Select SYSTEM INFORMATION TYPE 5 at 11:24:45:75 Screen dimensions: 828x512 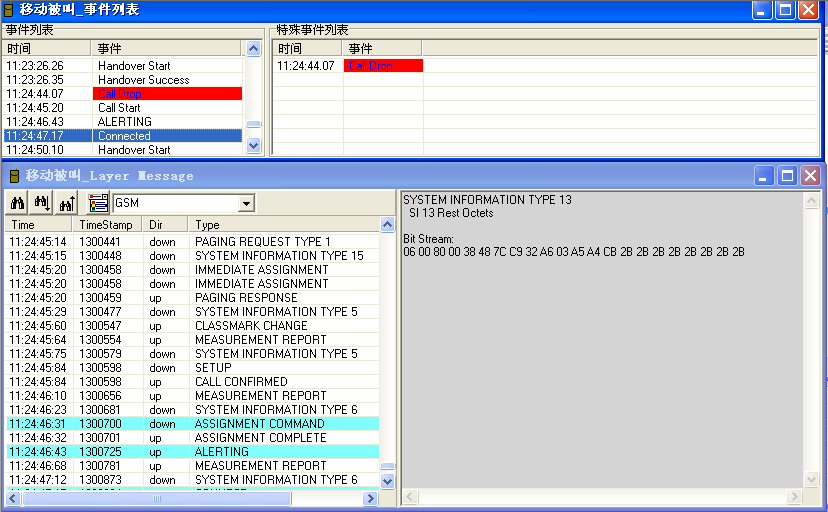tap(193, 354)
